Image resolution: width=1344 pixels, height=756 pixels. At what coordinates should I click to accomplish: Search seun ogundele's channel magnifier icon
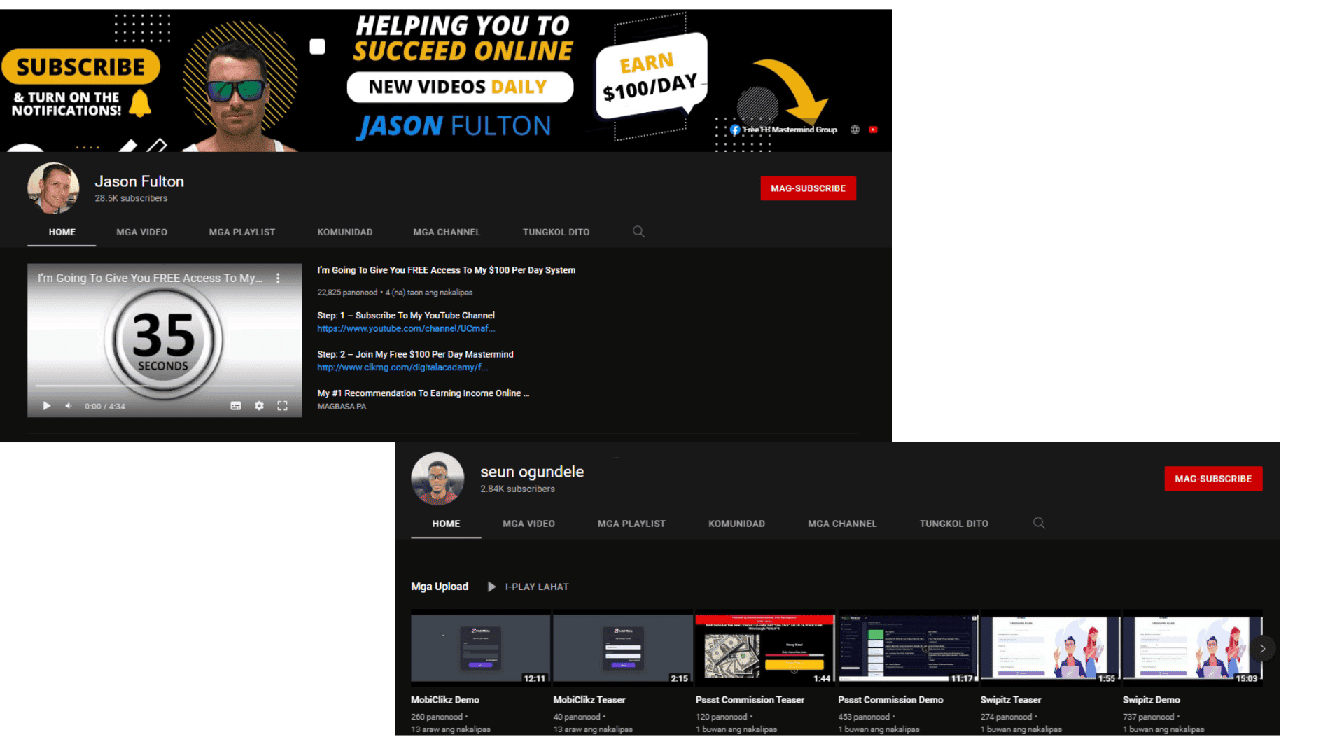(1039, 523)
